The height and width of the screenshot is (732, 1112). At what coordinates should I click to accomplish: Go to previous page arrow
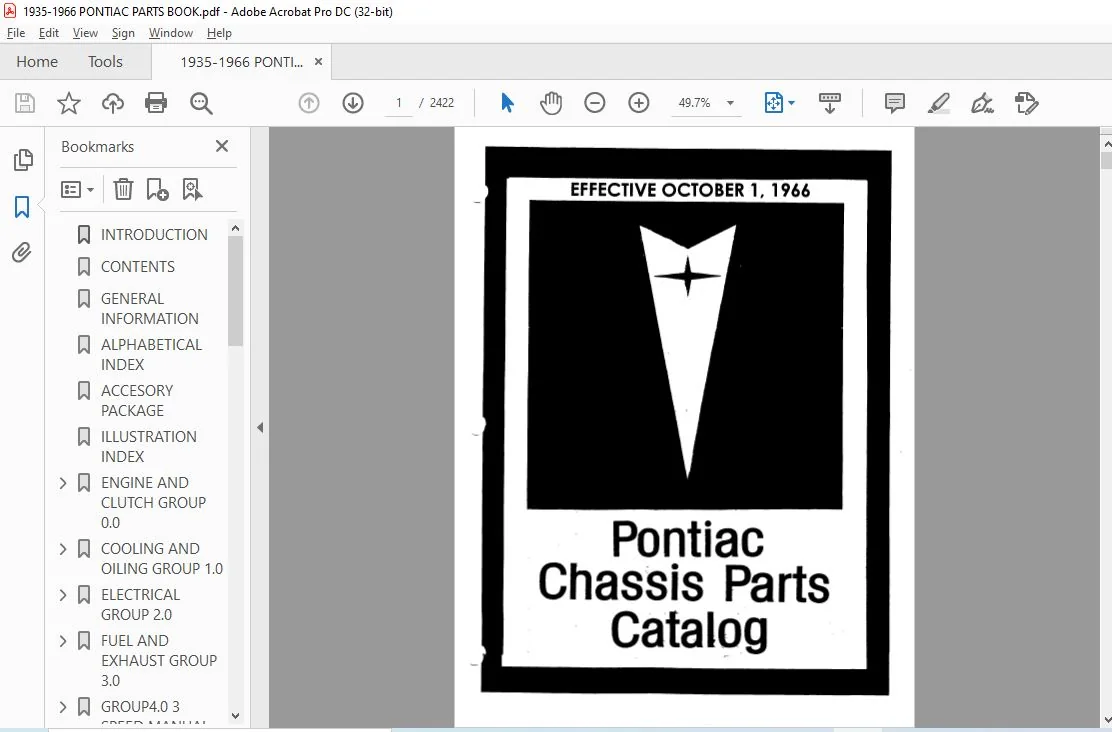(309, 103)
